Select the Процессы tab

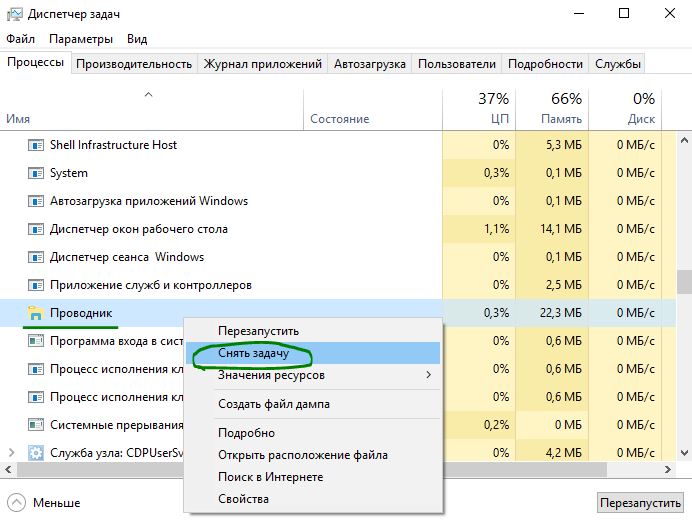click(35, 62)
